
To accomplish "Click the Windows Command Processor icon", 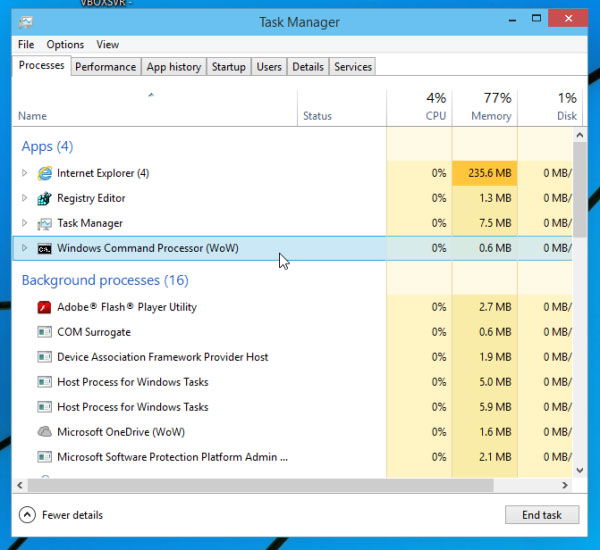I will coord(44,248).
